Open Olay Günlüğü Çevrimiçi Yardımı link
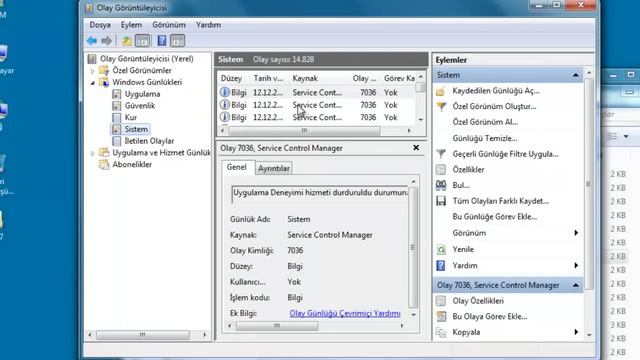640x360 pixels. coord(345,313)
